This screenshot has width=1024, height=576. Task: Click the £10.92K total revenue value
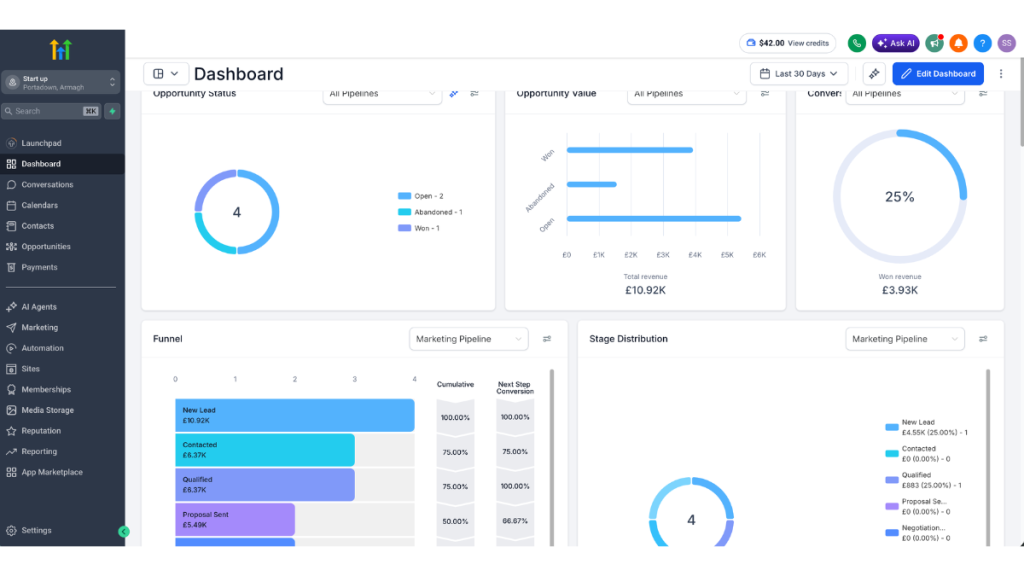click(645, 291)
